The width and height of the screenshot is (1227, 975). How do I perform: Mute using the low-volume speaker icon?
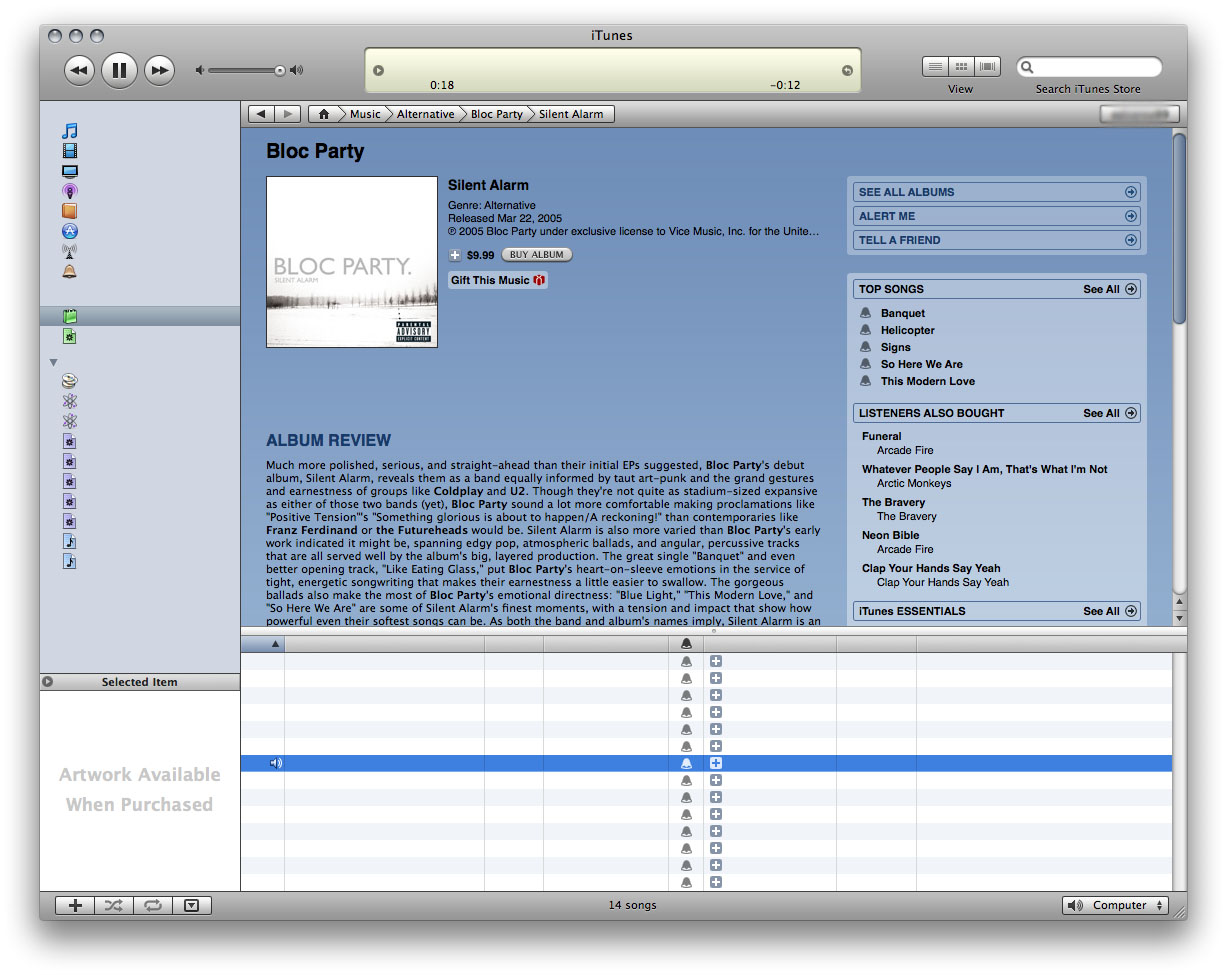point(200,70)
